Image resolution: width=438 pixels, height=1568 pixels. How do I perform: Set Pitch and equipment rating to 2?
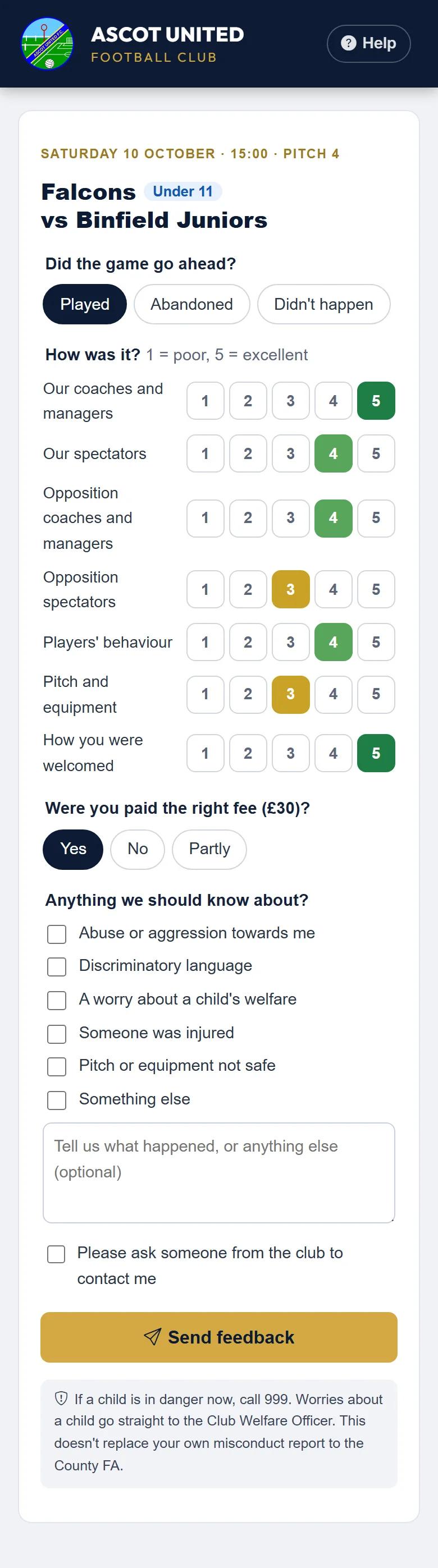pyautogui.click(x=248, y=694)
